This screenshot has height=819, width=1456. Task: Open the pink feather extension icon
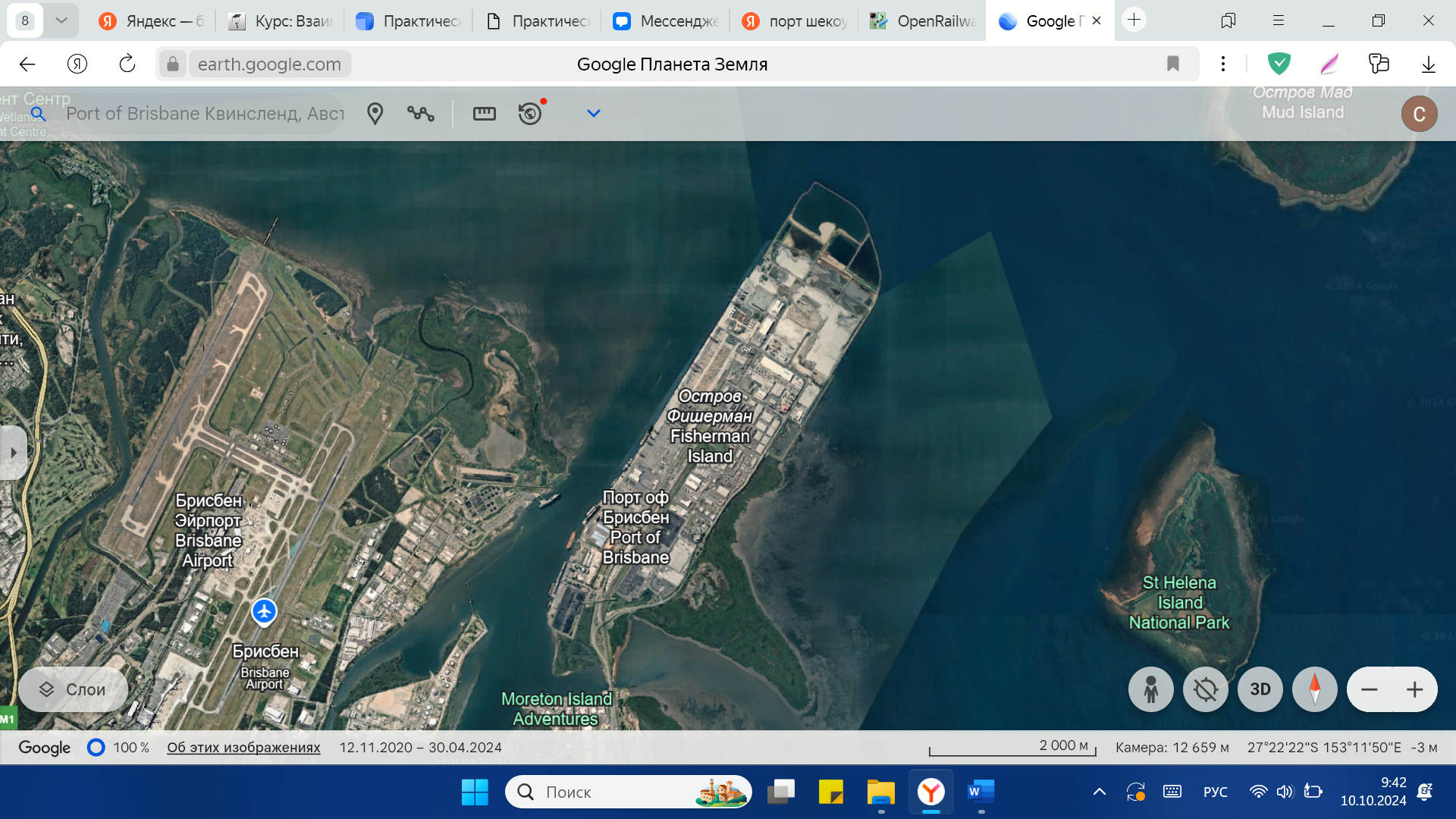tap(1329, 64)
